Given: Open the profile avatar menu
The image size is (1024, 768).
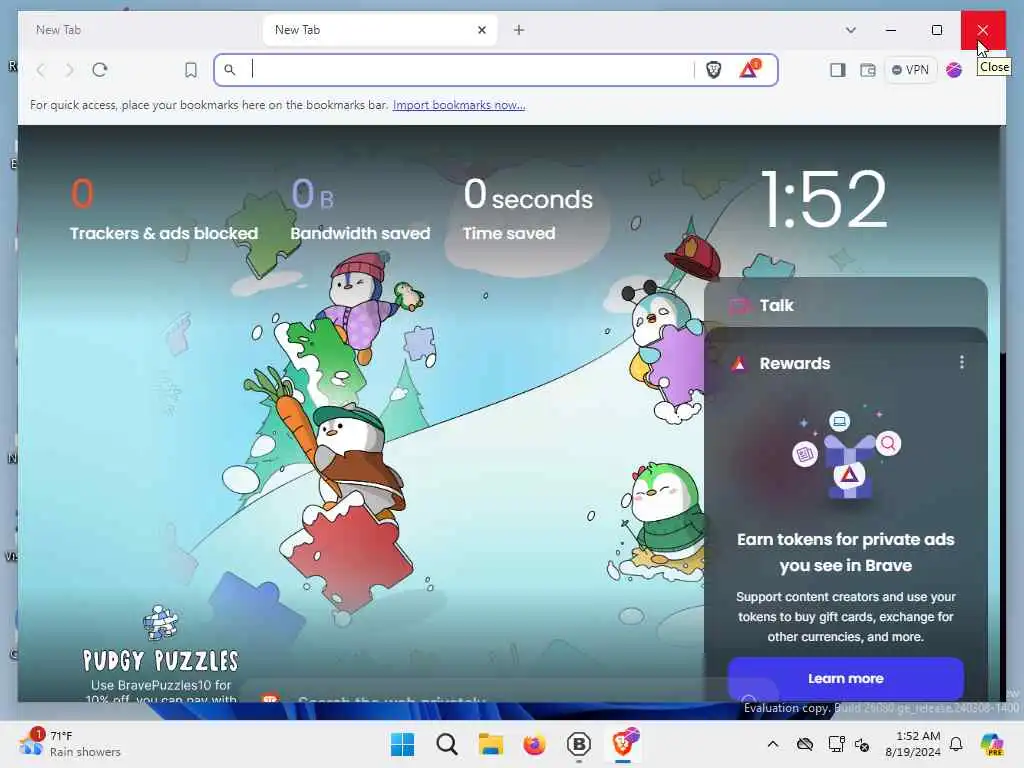Looking at the screenshot, I should point(954,70).
